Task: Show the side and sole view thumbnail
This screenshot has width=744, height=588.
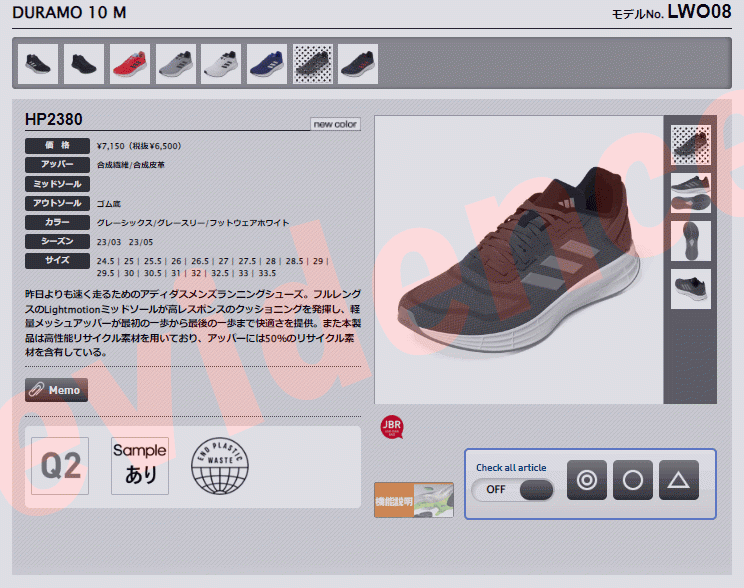Action: pyautogui.click(x=691, y=193)
